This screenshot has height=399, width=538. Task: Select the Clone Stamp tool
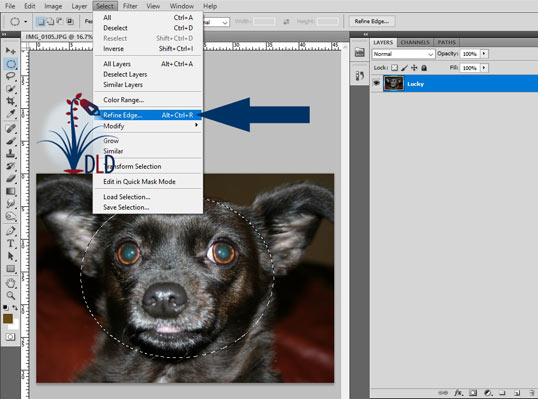[x=11, y=153]
